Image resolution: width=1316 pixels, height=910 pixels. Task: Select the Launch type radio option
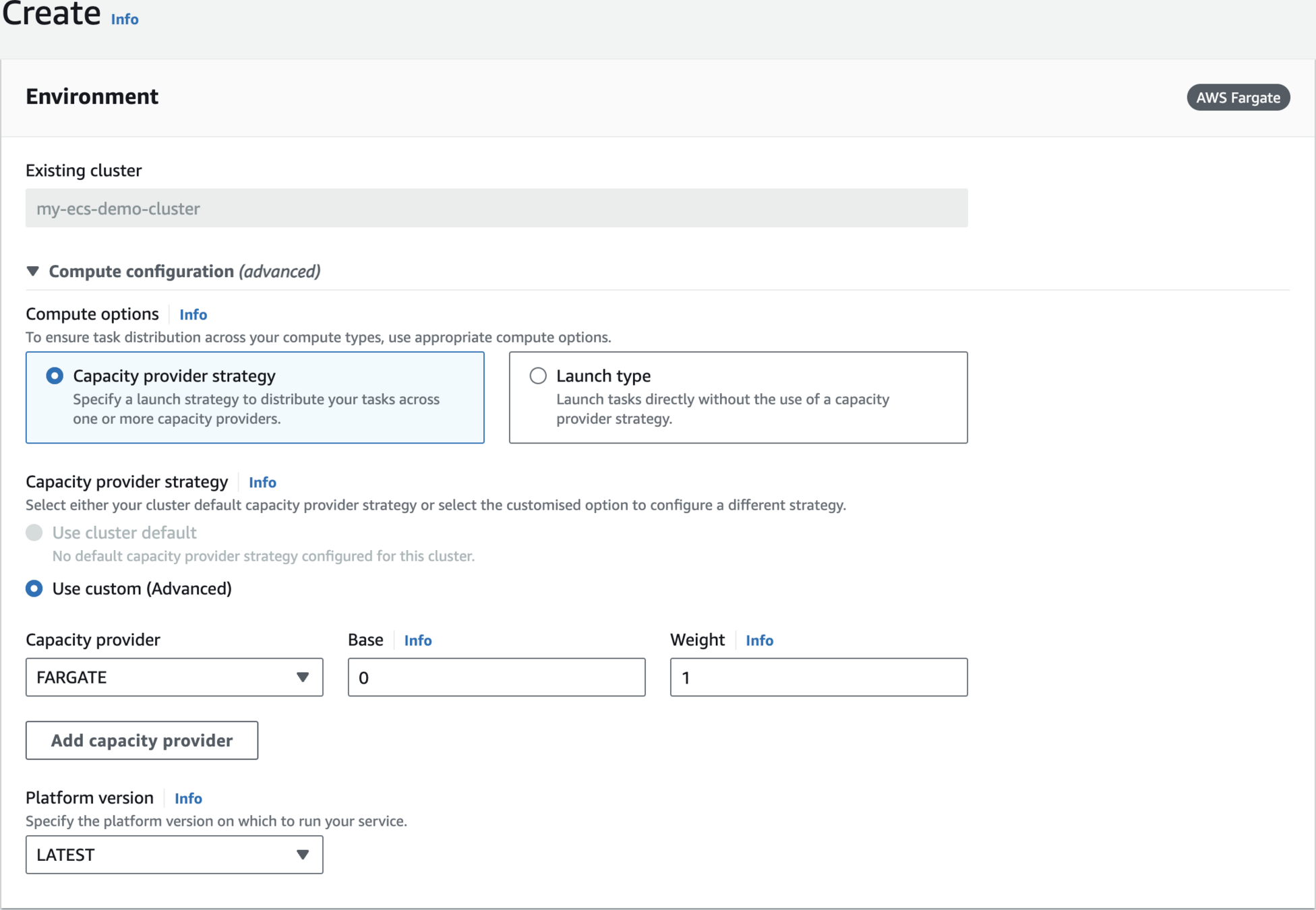538,376
